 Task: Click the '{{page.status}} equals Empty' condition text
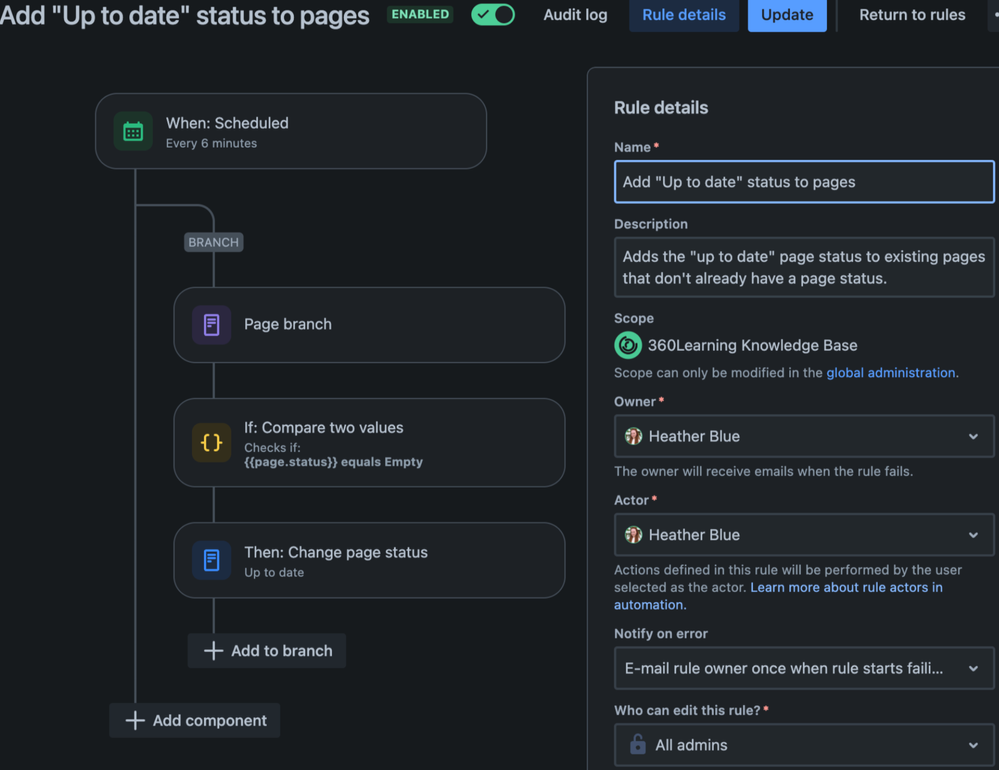coord(333,462)
